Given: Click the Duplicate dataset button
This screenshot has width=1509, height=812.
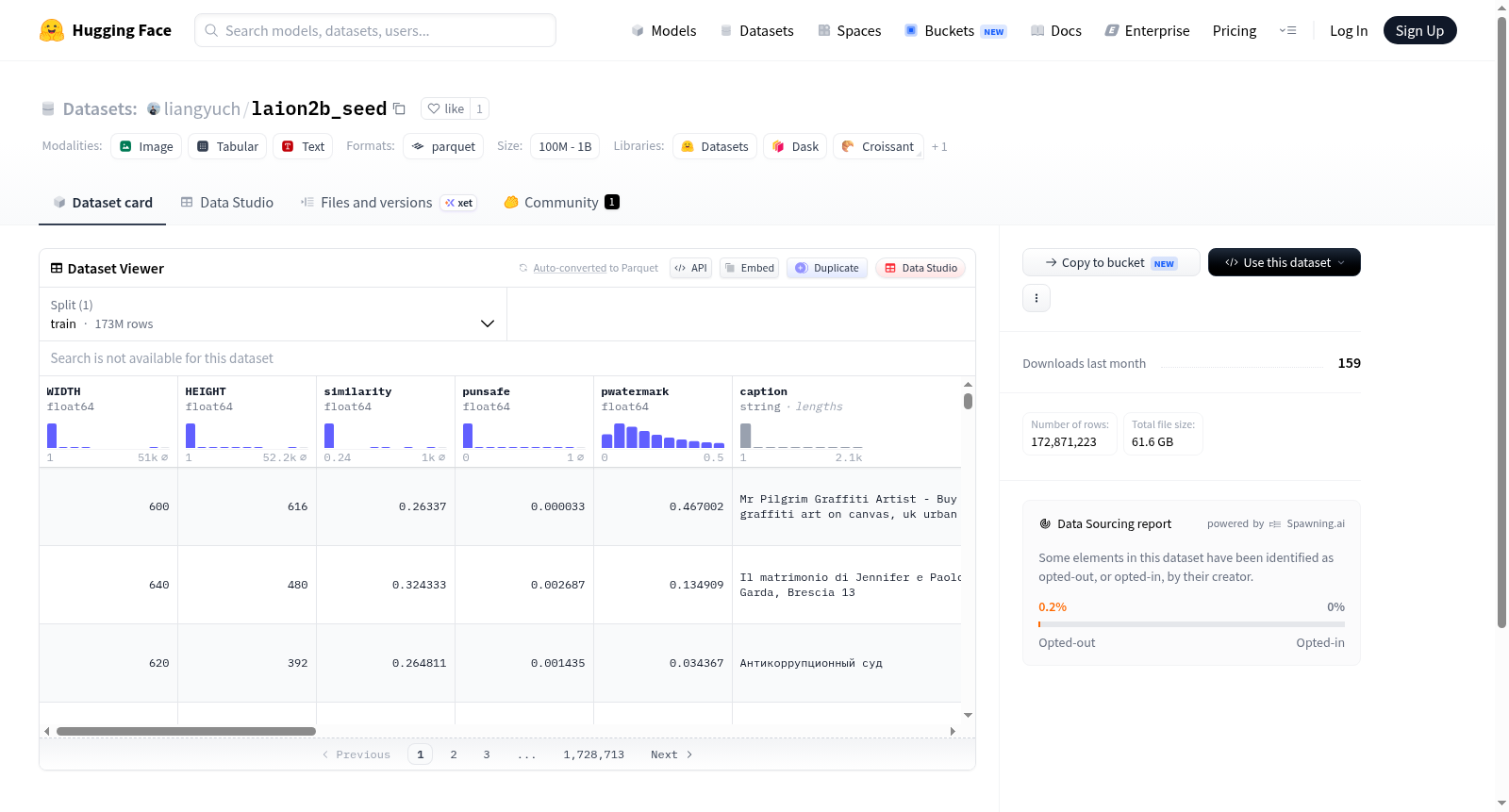Looking at the screenshot, I should pos(827,268).
